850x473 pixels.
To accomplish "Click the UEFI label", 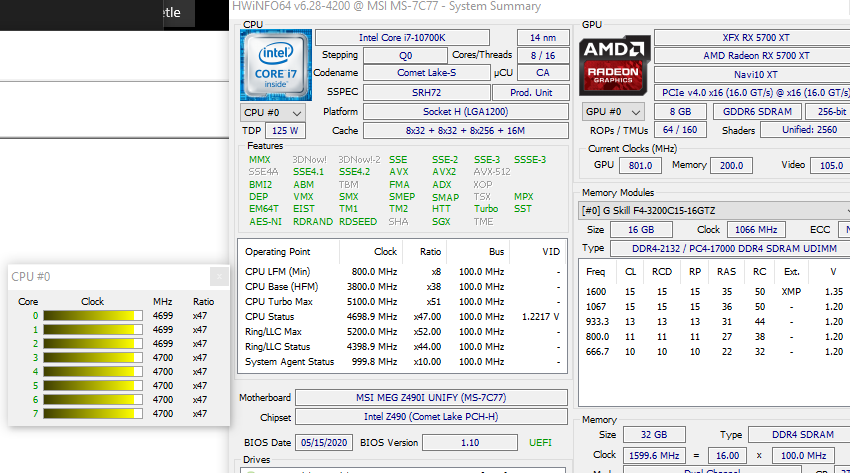I will (x=540, y=443).
